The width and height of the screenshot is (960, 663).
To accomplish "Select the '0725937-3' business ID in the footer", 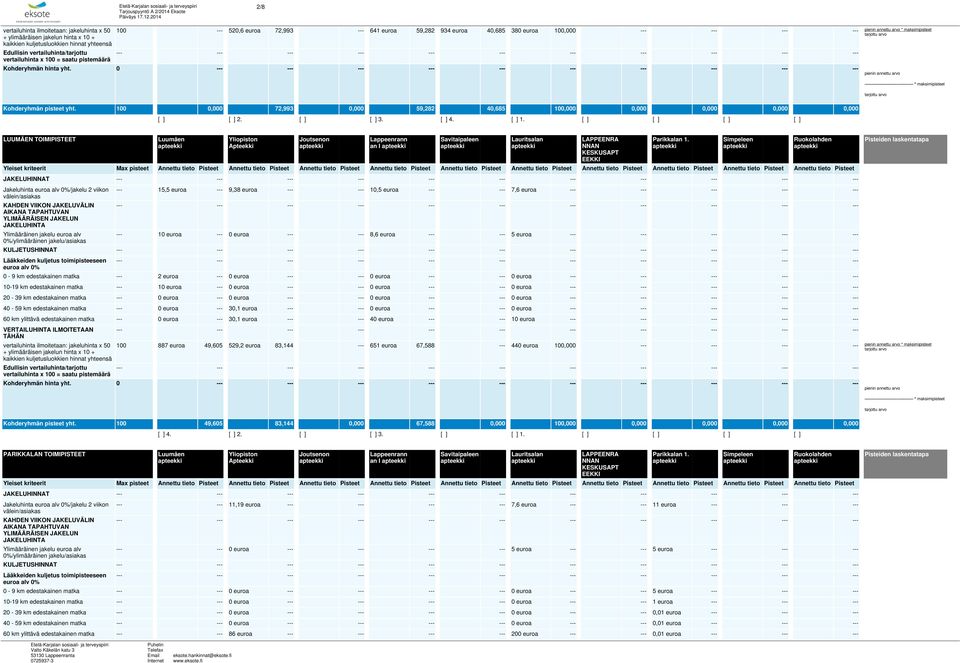I will [x=42, y=661].
